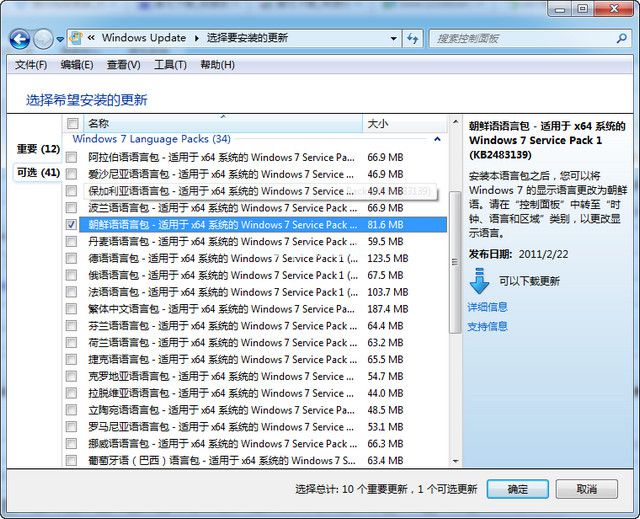Maximize the Windows Update window
The width and height of the screenshot is (640, 519).
click(x=582, y=9)
